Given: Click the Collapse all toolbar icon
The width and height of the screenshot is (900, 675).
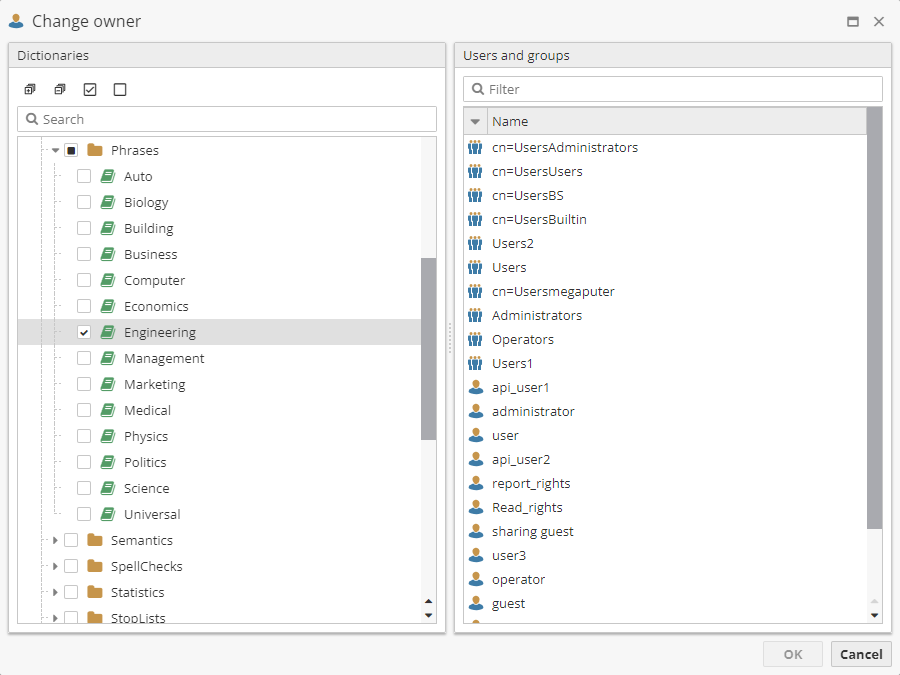Looking at the screenshot, I should click(60, 90).
